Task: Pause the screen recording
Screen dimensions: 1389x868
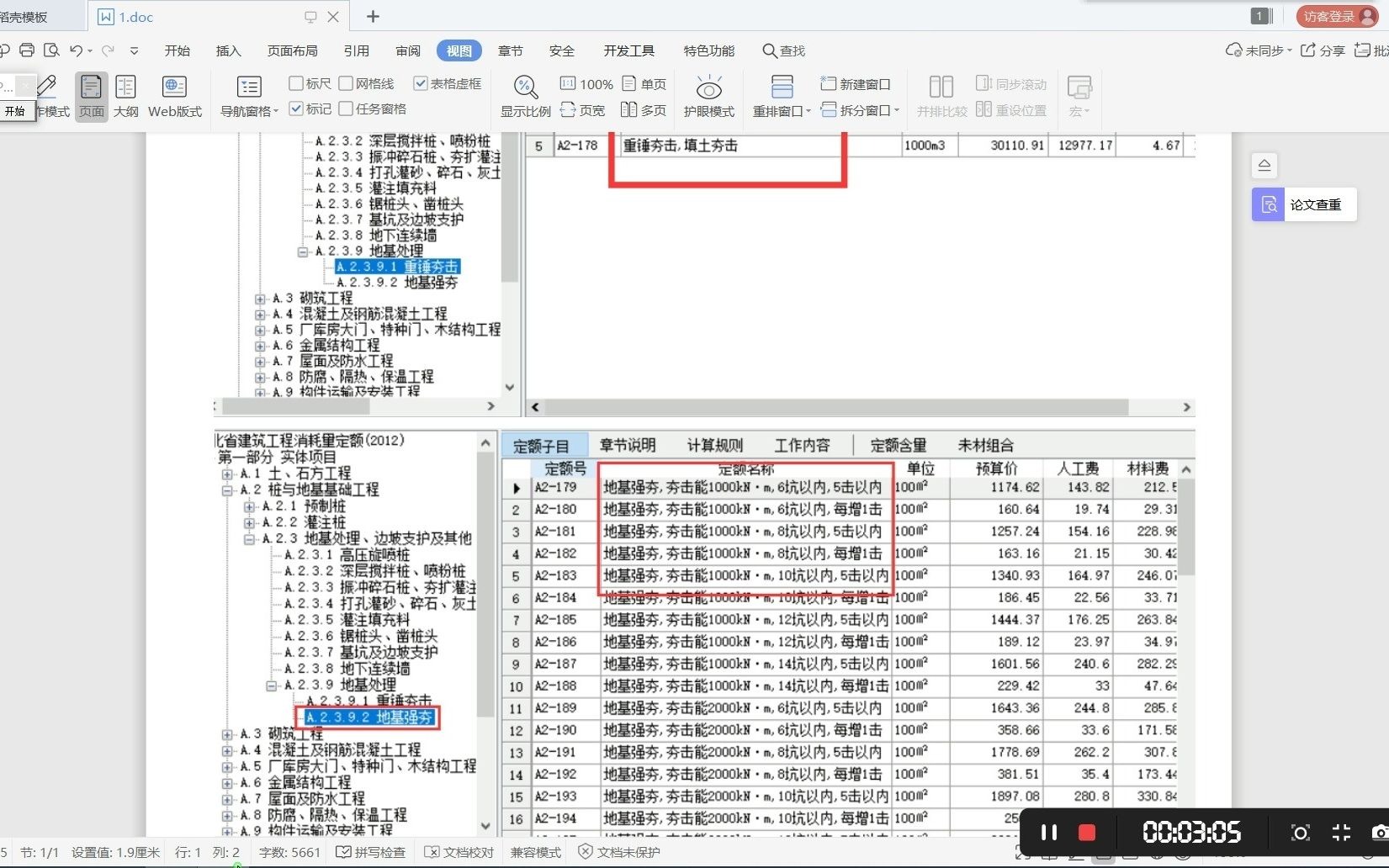Action: (1048, 833)
